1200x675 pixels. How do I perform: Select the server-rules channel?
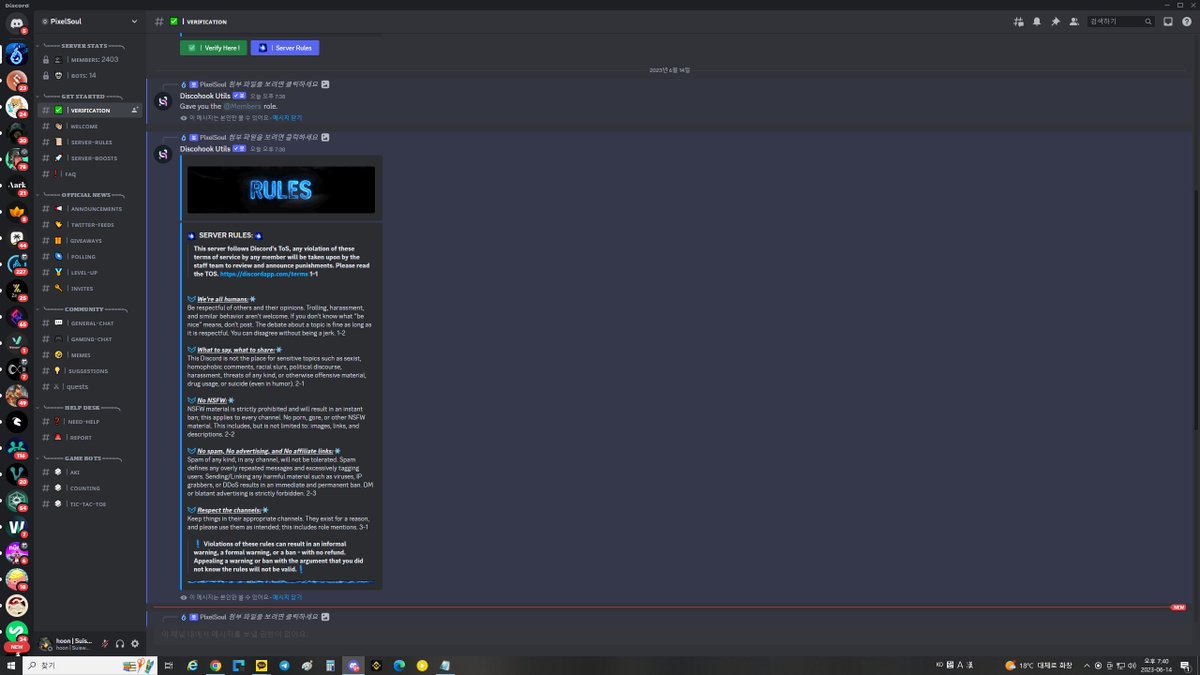pos(90,142)
